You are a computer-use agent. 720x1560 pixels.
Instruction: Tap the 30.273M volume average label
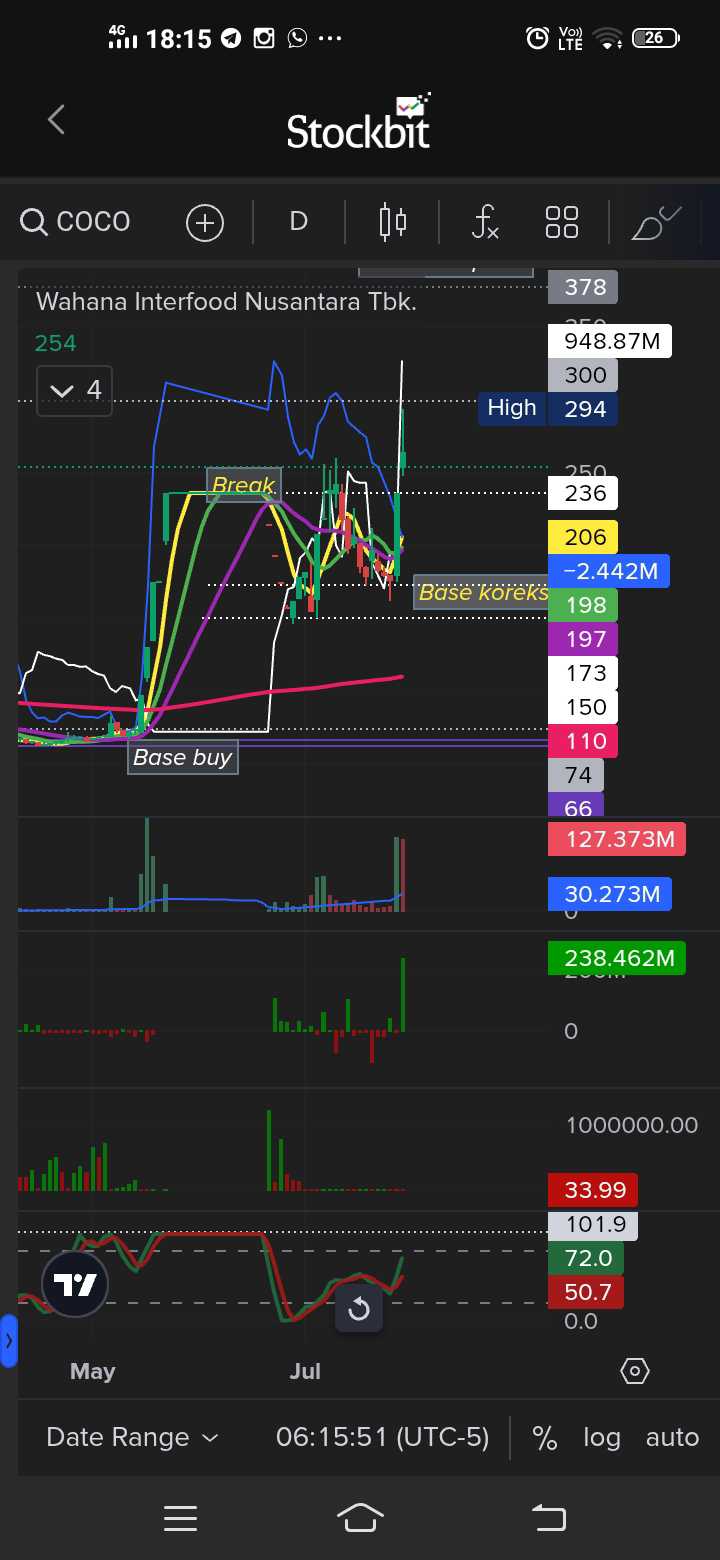(x=610, y=894)
